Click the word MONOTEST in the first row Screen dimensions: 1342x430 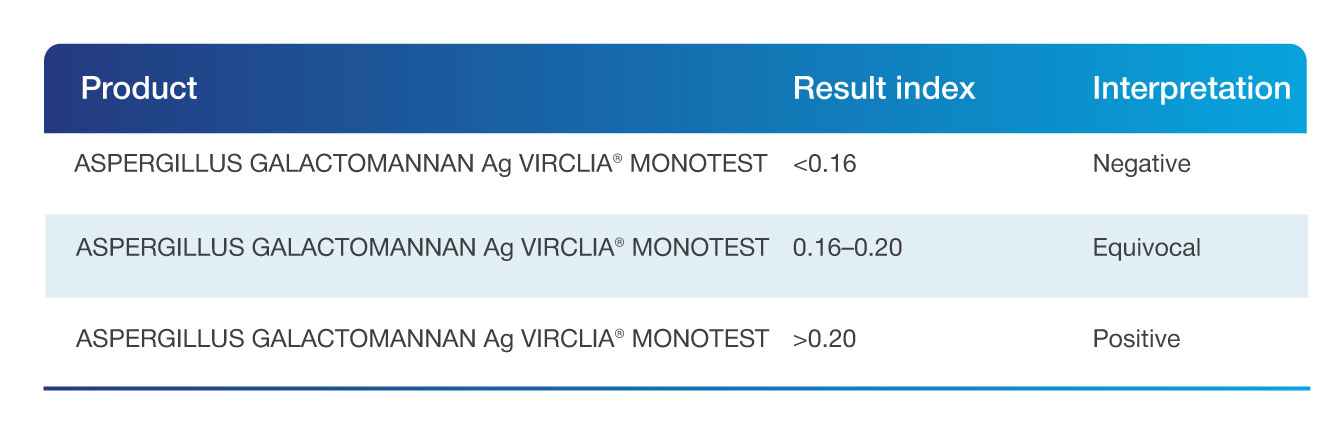click(x=700, y=163)
